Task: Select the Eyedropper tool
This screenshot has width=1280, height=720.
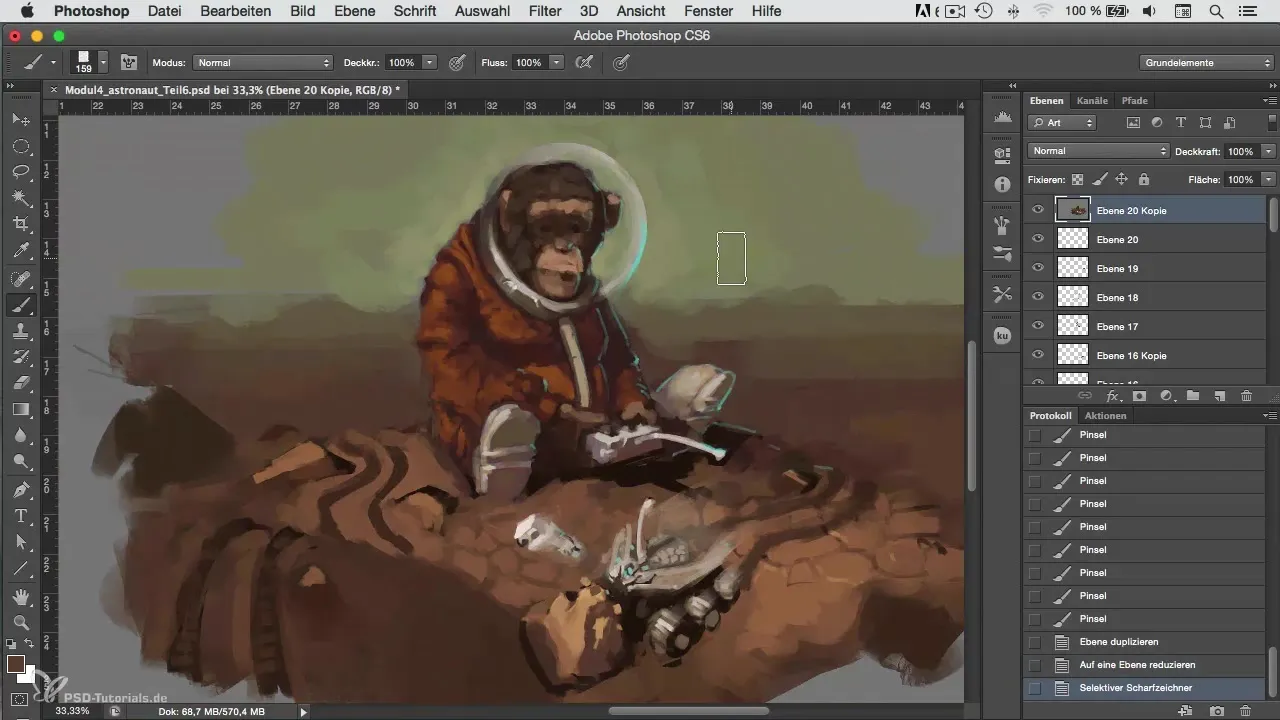Action: (21, 249)
